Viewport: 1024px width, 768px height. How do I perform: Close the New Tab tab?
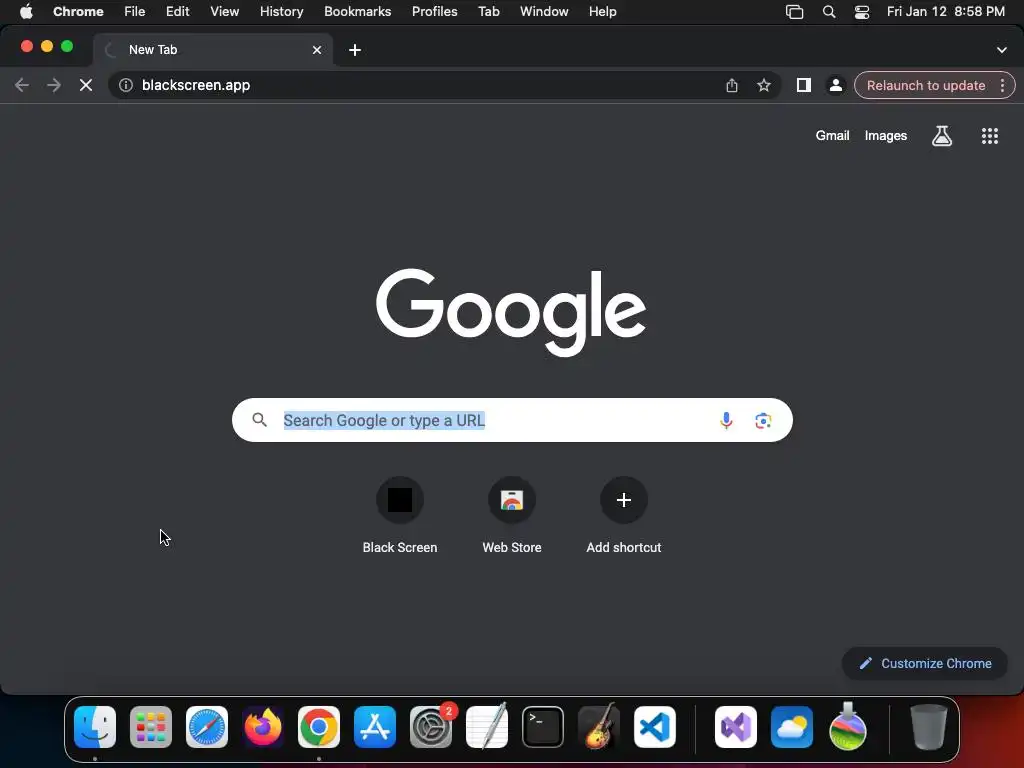pos(317,50)
